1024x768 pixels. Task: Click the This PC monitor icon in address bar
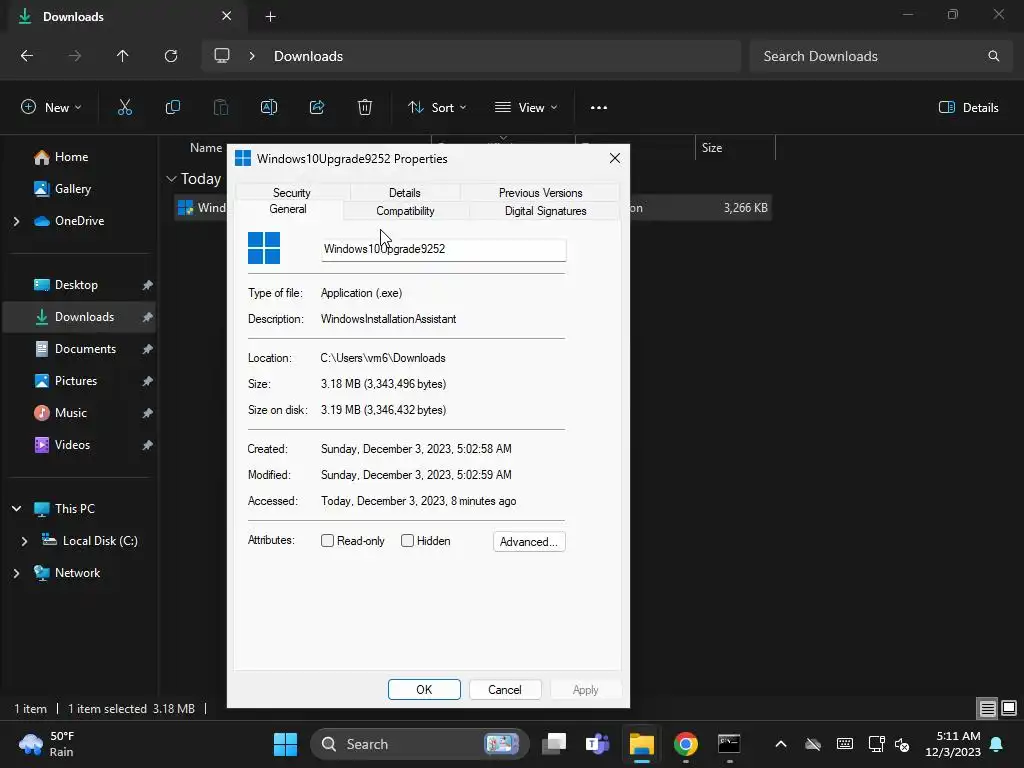[222, 56]
